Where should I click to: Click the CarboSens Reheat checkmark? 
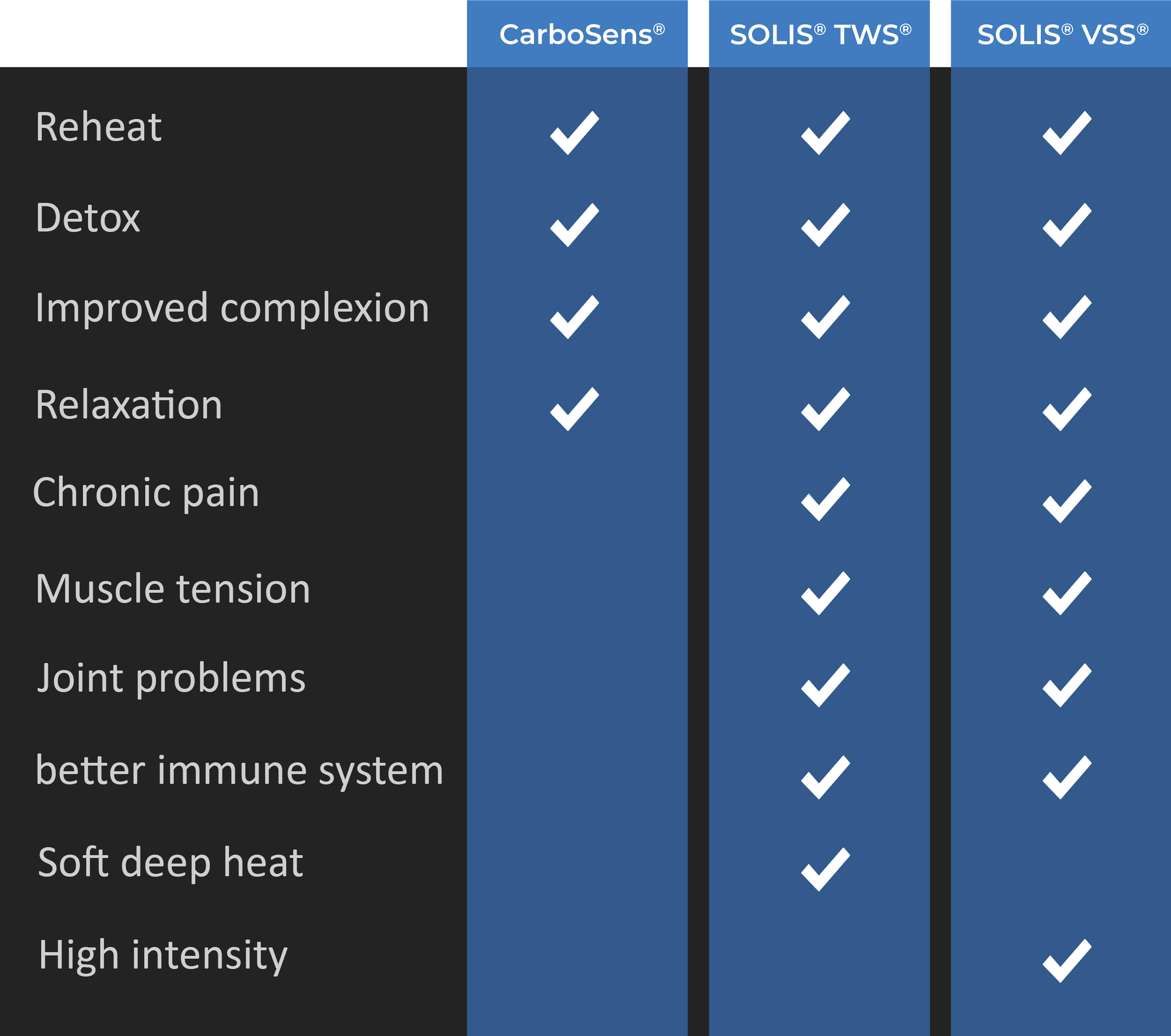pos(575,133)
